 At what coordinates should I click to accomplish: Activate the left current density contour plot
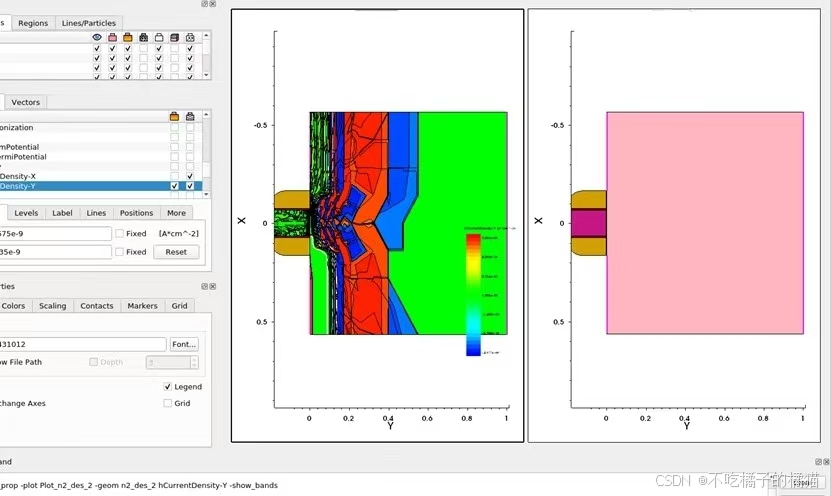(x=377, y=225)
